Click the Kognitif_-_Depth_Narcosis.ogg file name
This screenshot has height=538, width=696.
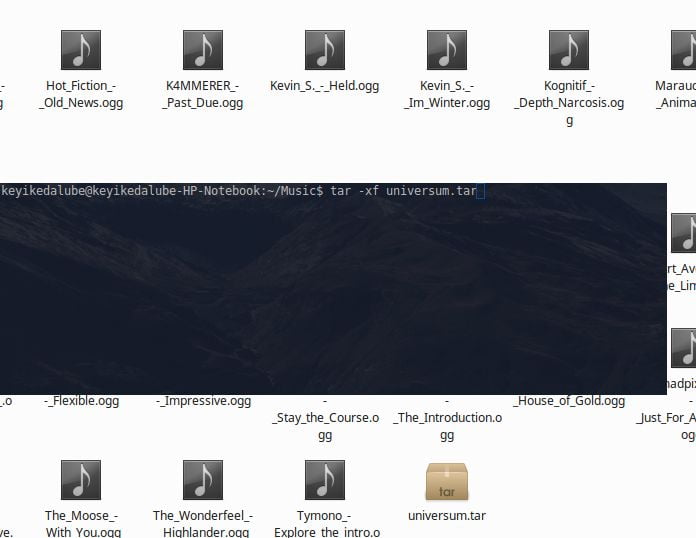point(569,103)
